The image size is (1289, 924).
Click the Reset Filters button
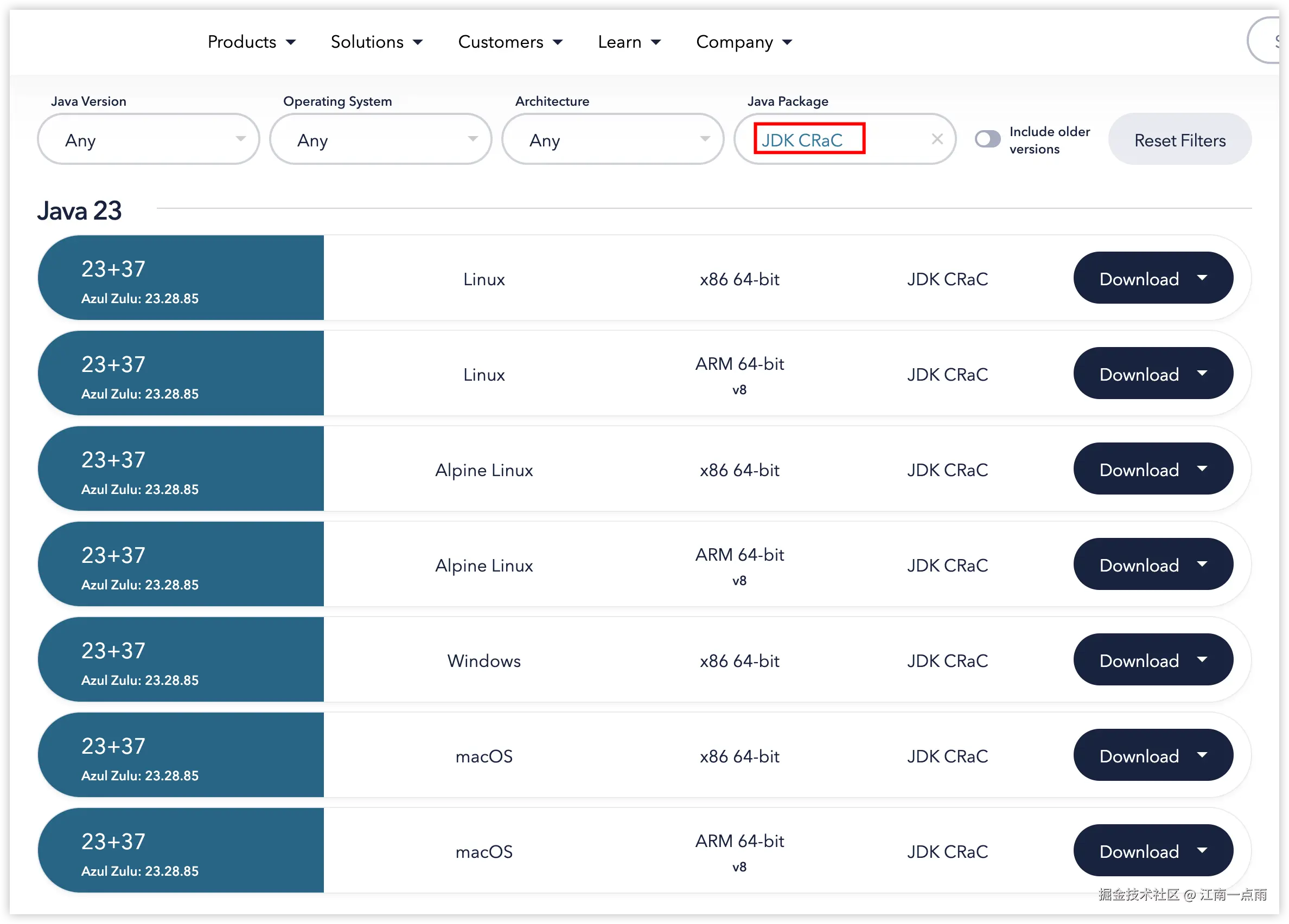1179,140
